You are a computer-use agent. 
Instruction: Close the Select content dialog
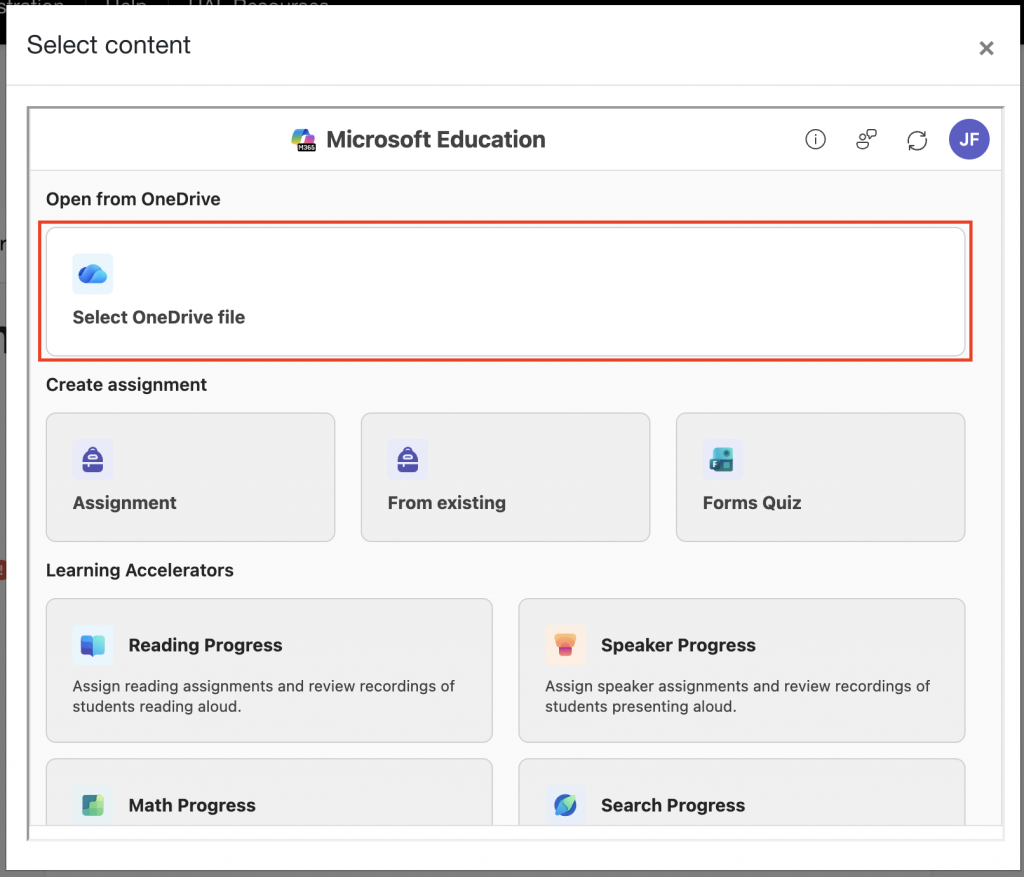986,48
